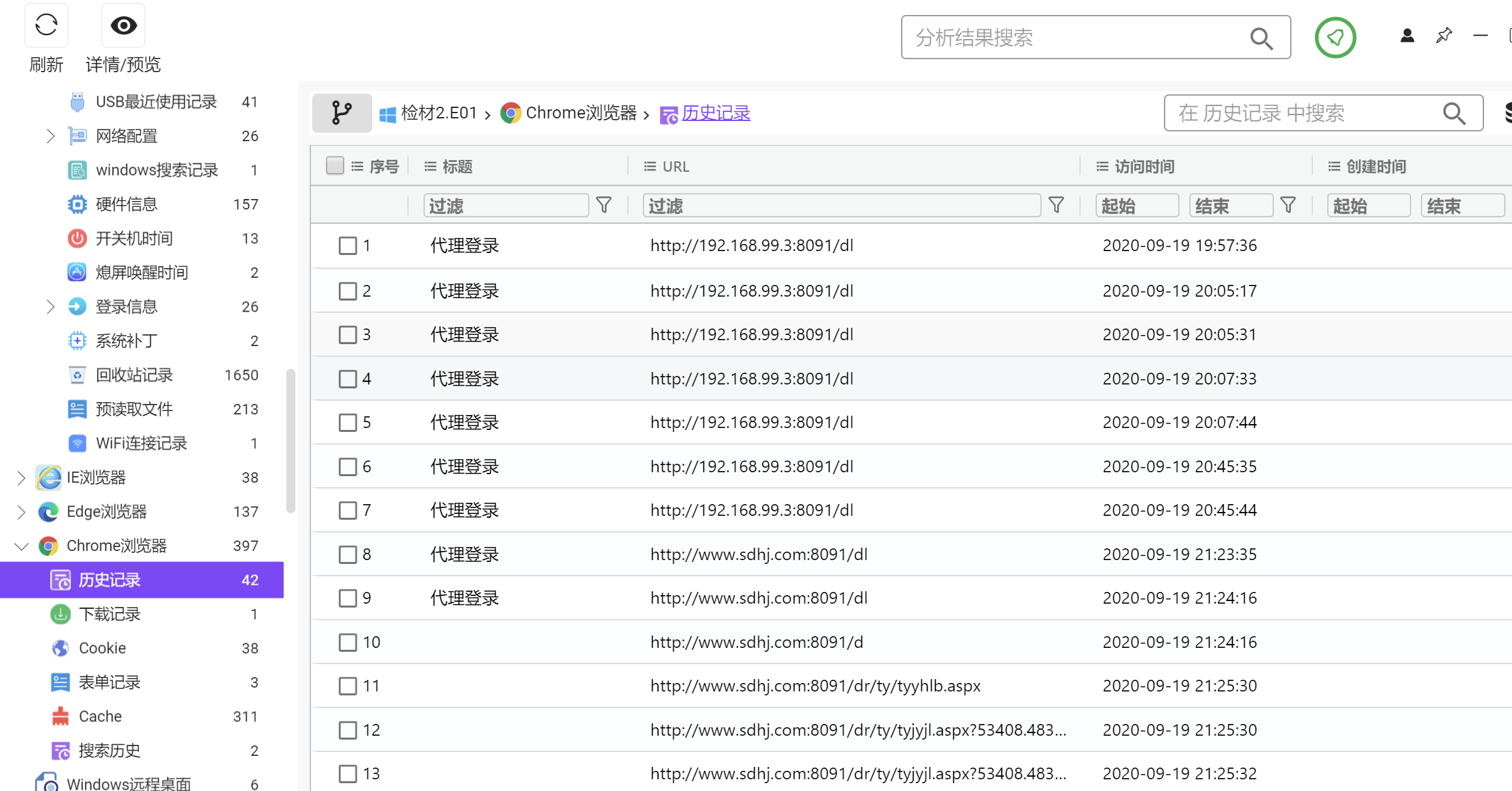Open the Cache item under Chrome

pyautogui.click(x=100, y=716)
